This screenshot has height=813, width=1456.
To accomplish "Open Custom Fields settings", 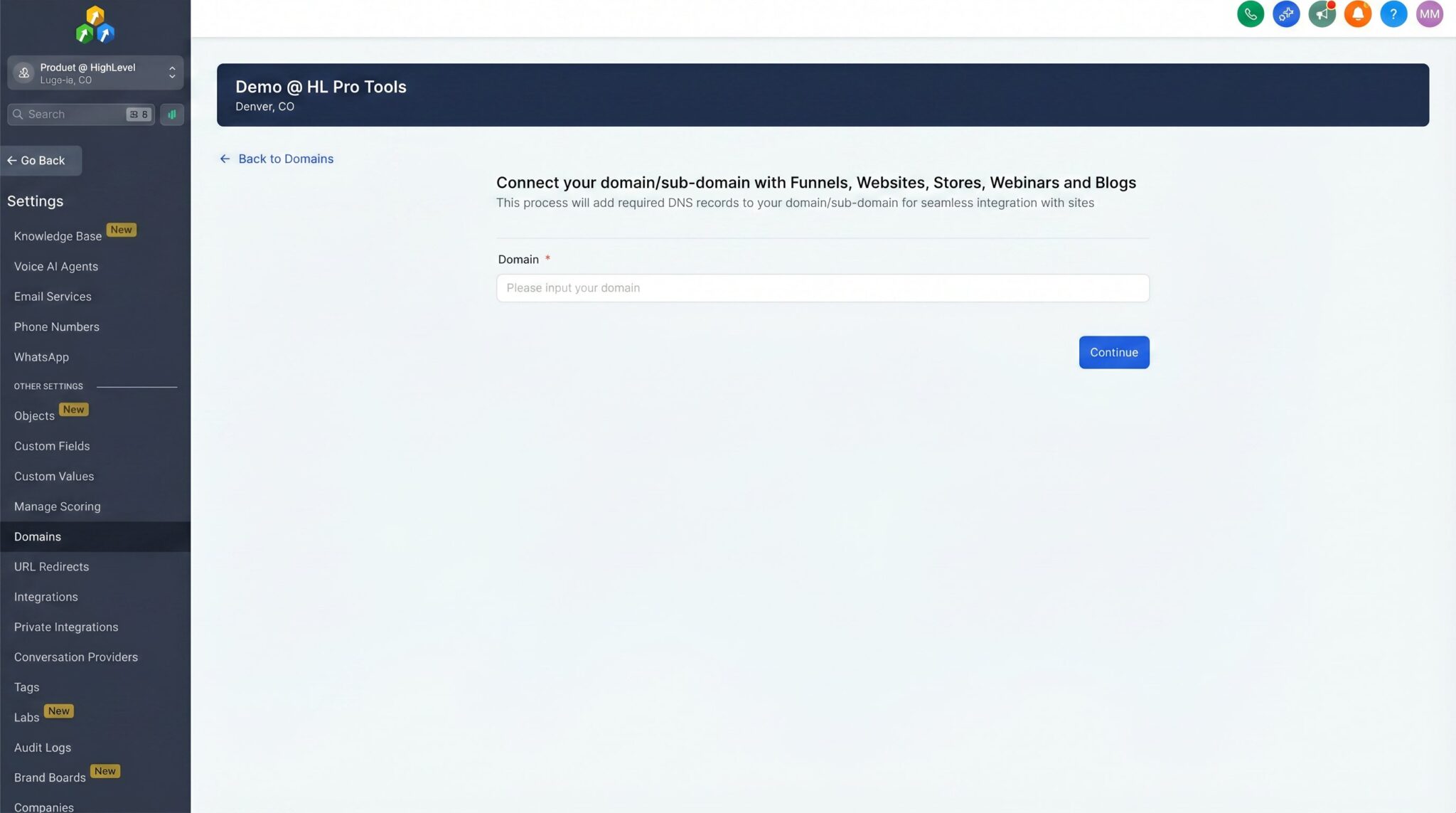I will click(52, 446).
